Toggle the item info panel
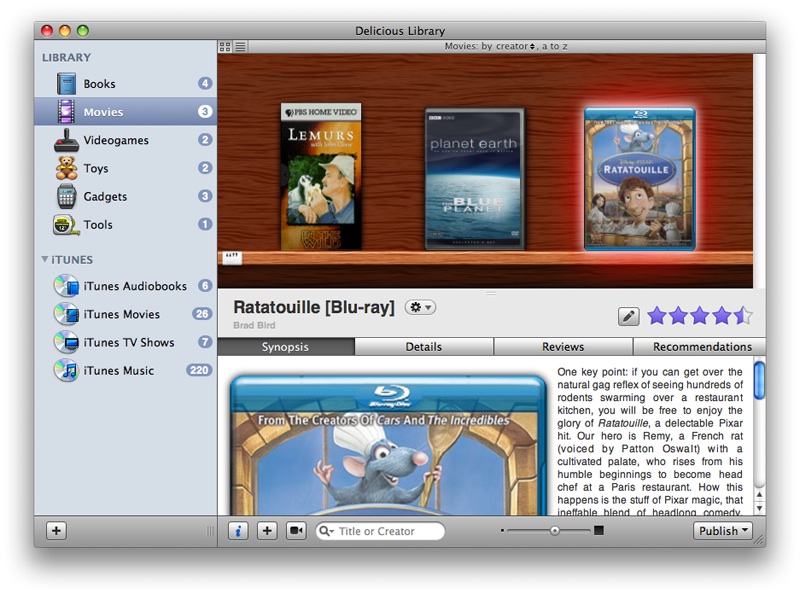Viewport: 800px width, 594px height. [x=238, y=531]
